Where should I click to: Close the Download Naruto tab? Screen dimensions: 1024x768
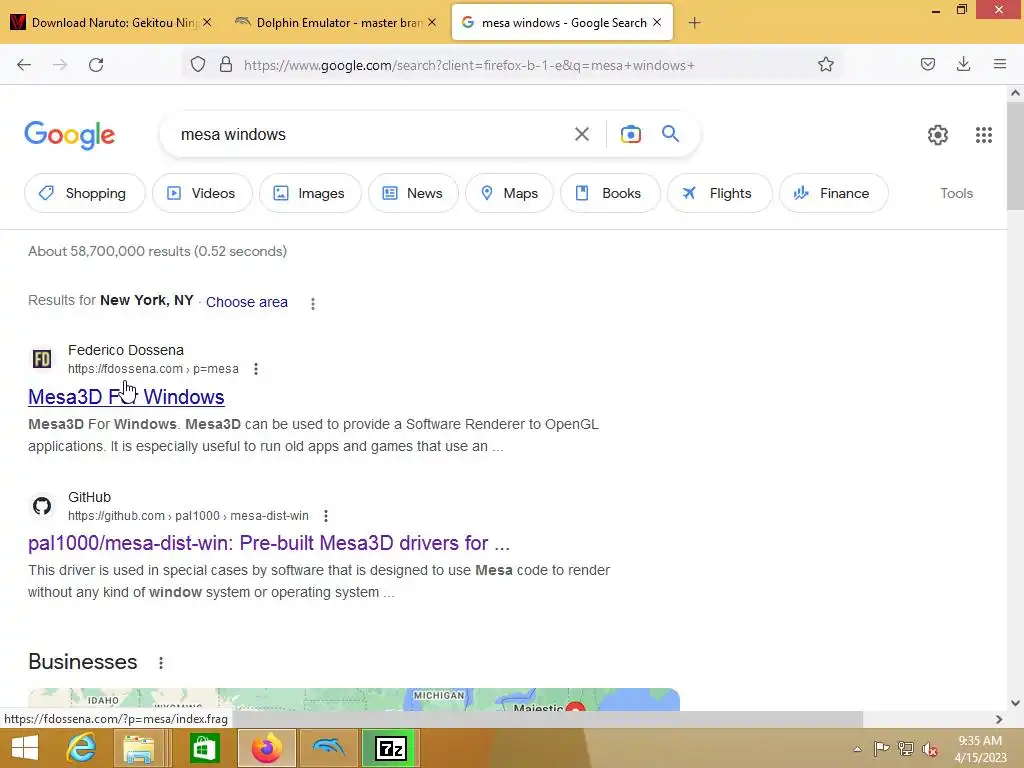[207, 22]
